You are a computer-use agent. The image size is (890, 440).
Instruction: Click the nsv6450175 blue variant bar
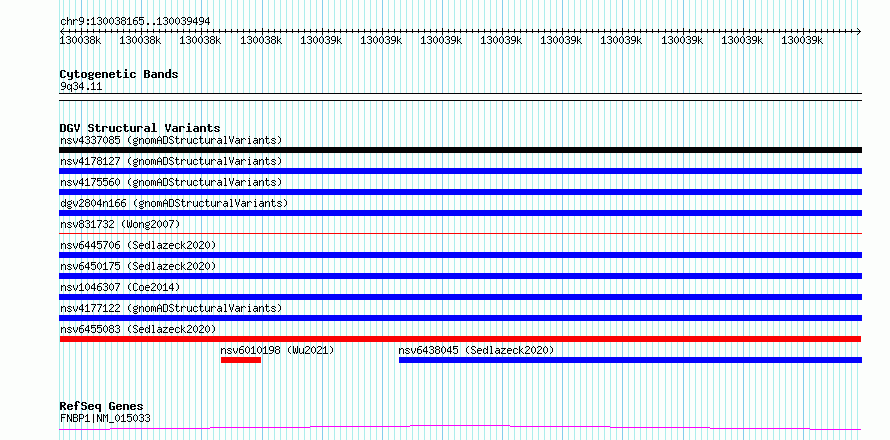[460, 276]
